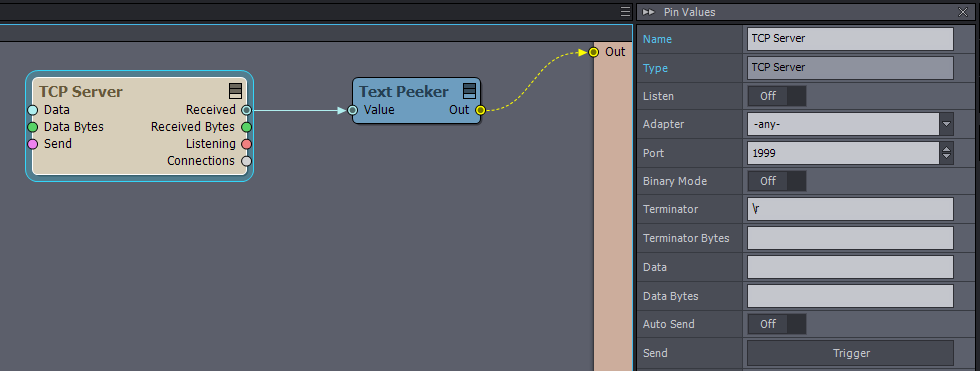
Task: Click the TCP Server node menu icon
Action: (235, 91)
